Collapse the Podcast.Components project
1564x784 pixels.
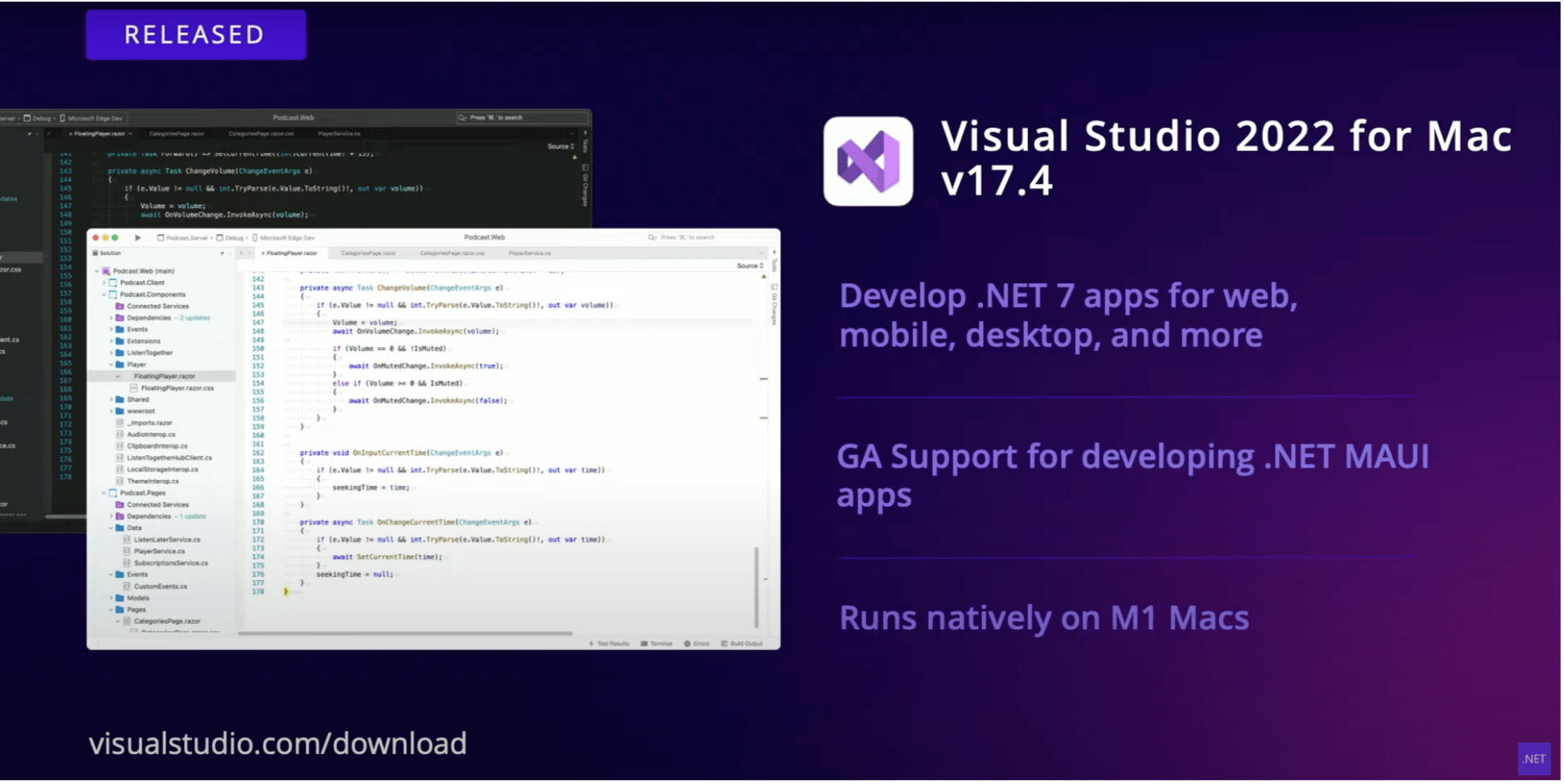(x=104, y=294)
